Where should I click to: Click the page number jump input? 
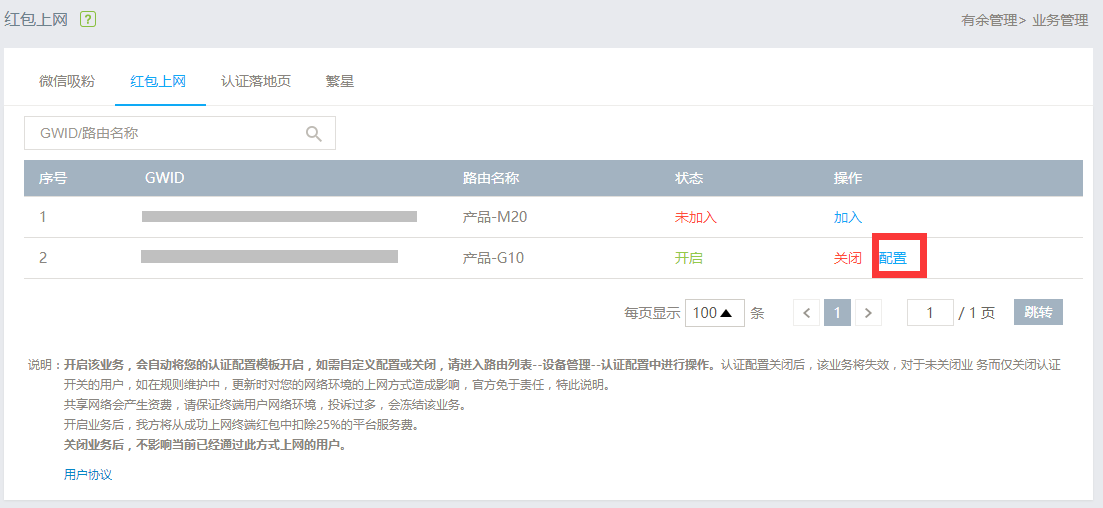pos(930,312)
